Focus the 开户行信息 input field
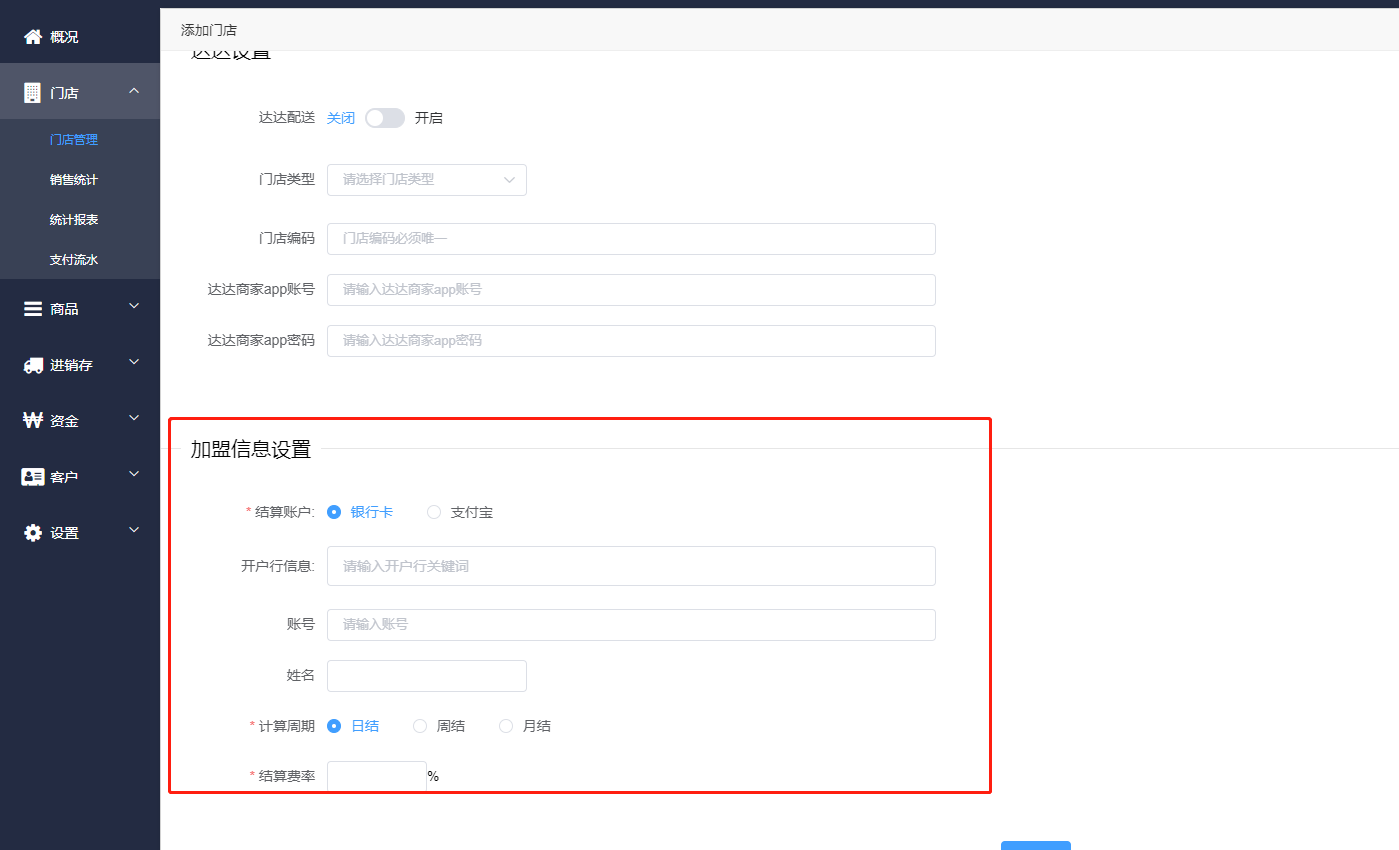 pos(631,566)
